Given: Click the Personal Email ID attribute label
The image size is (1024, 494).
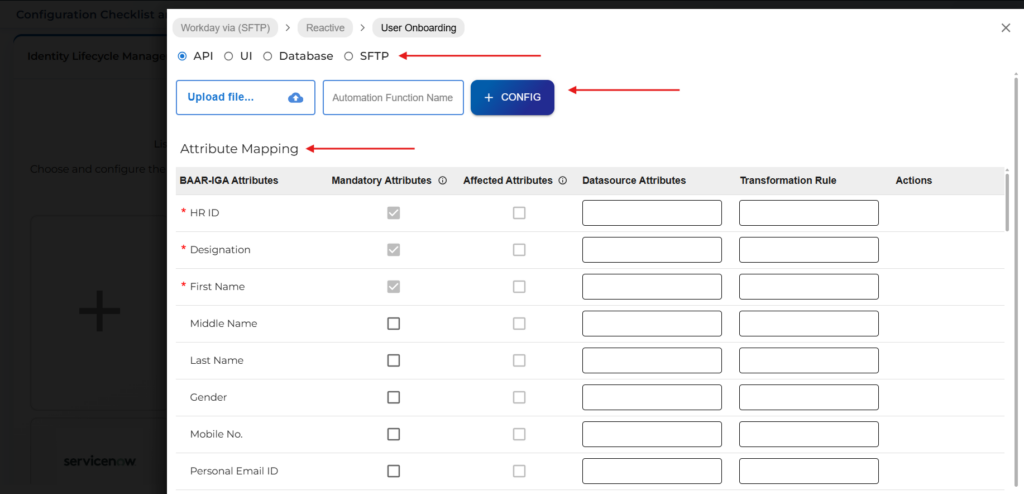Looking at the screenshot, I should tap(235, 471).
